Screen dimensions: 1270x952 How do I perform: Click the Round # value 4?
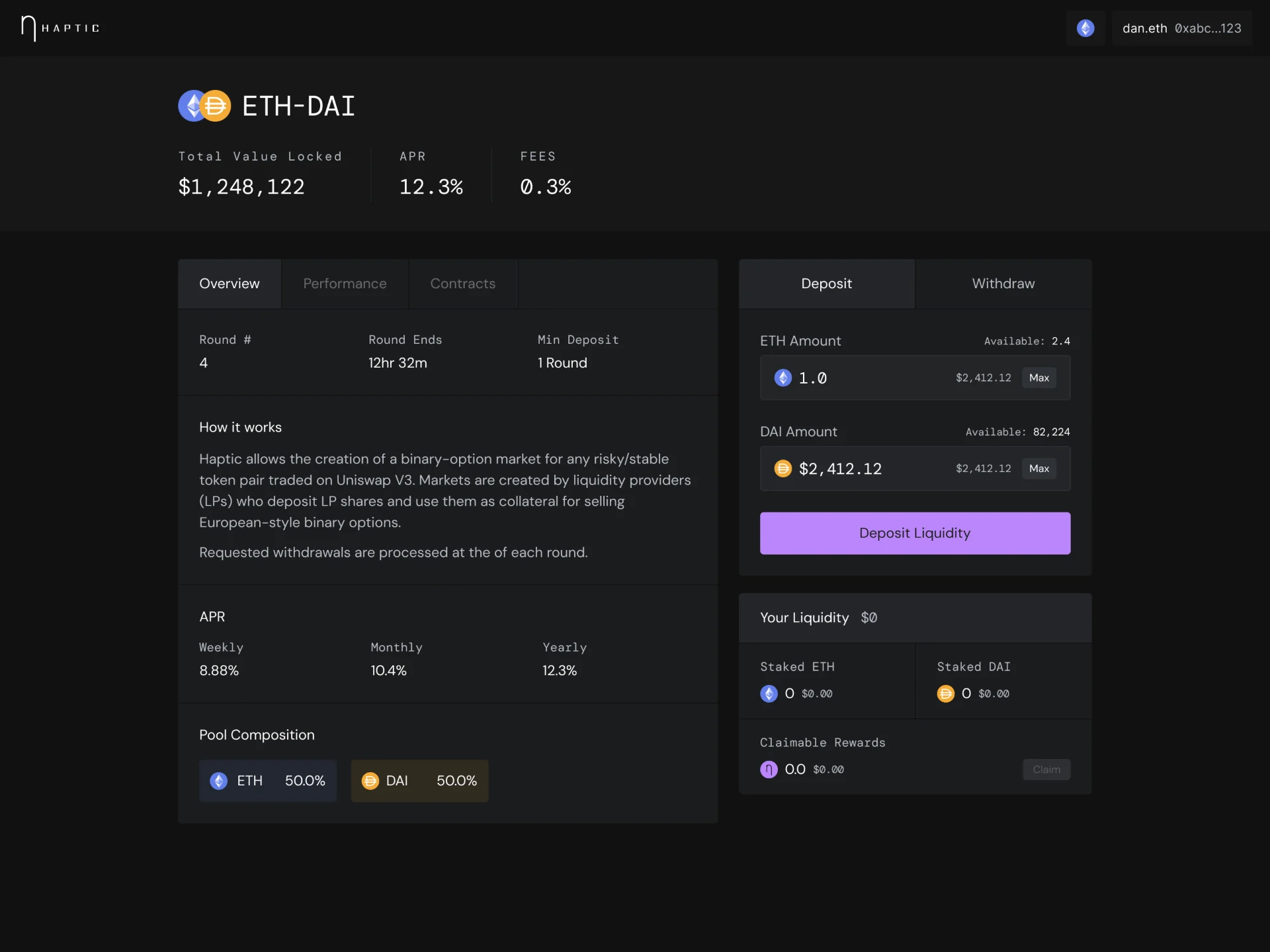pos(204,363)
